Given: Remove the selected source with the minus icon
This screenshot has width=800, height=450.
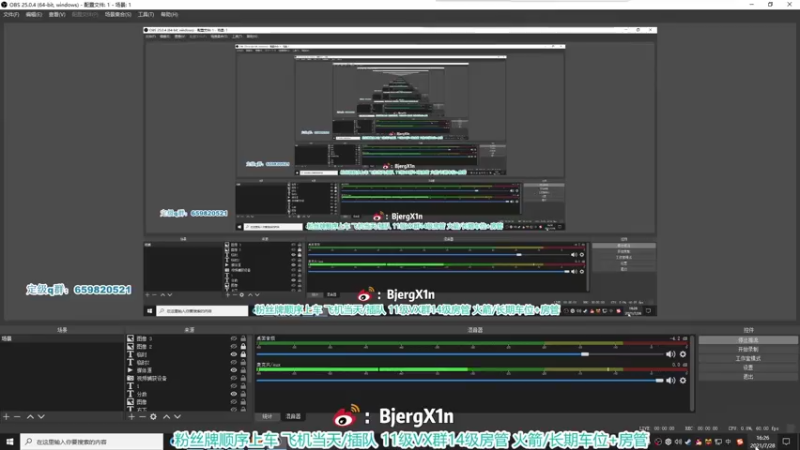Looking at the screenshot, I should click(x=142, y=417).
